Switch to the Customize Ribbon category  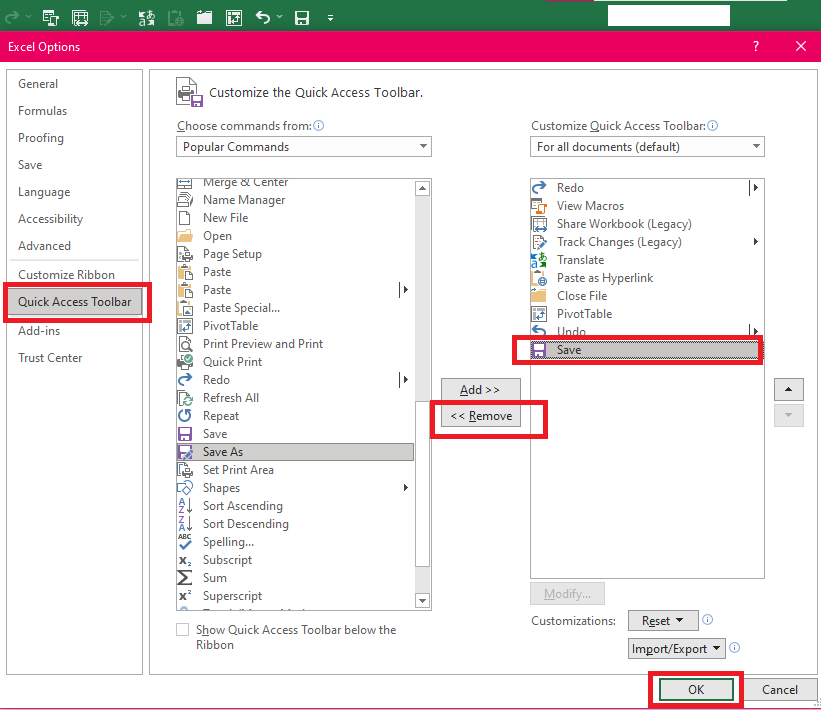[66, 275]
